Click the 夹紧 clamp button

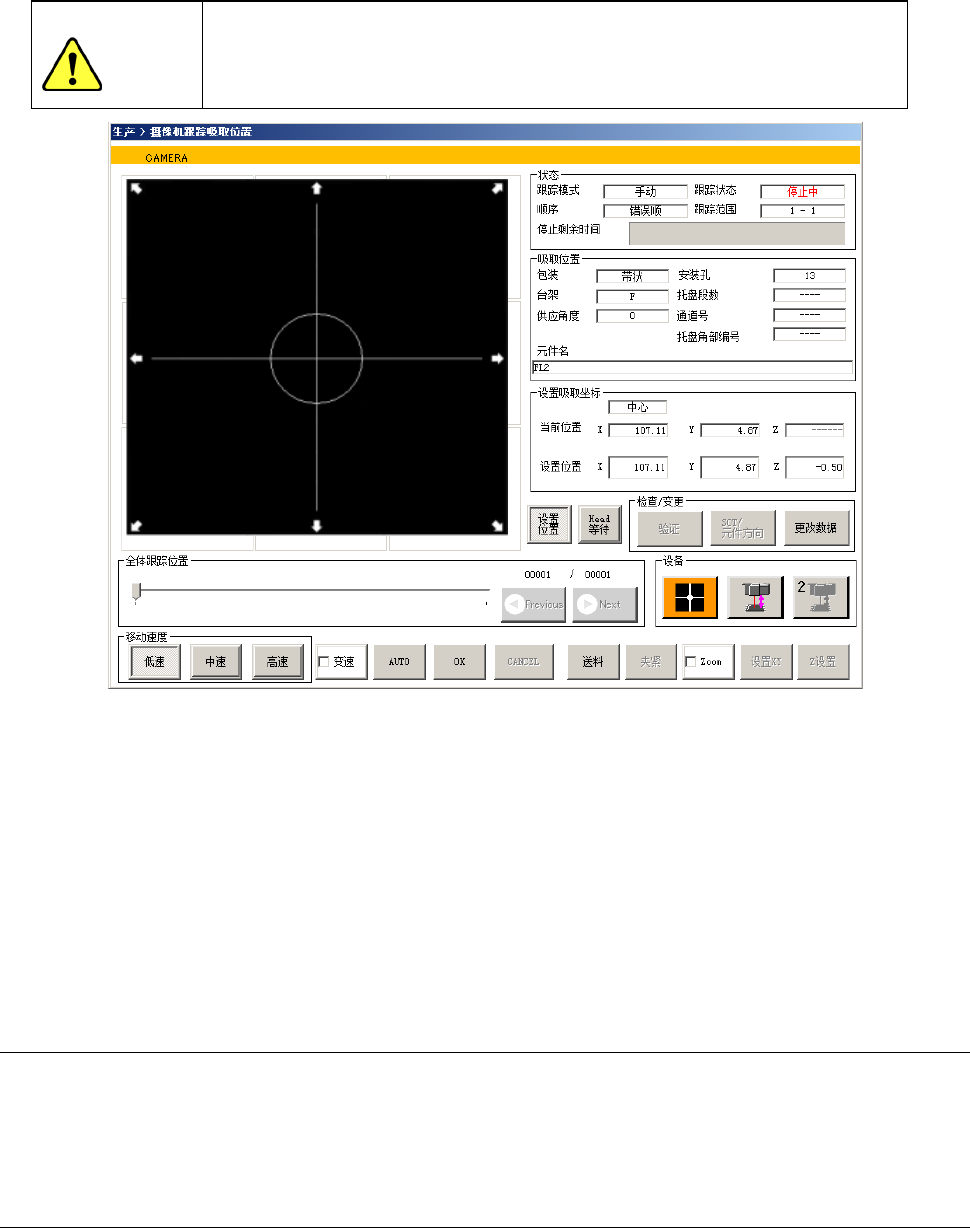click(x=651, y=662)
